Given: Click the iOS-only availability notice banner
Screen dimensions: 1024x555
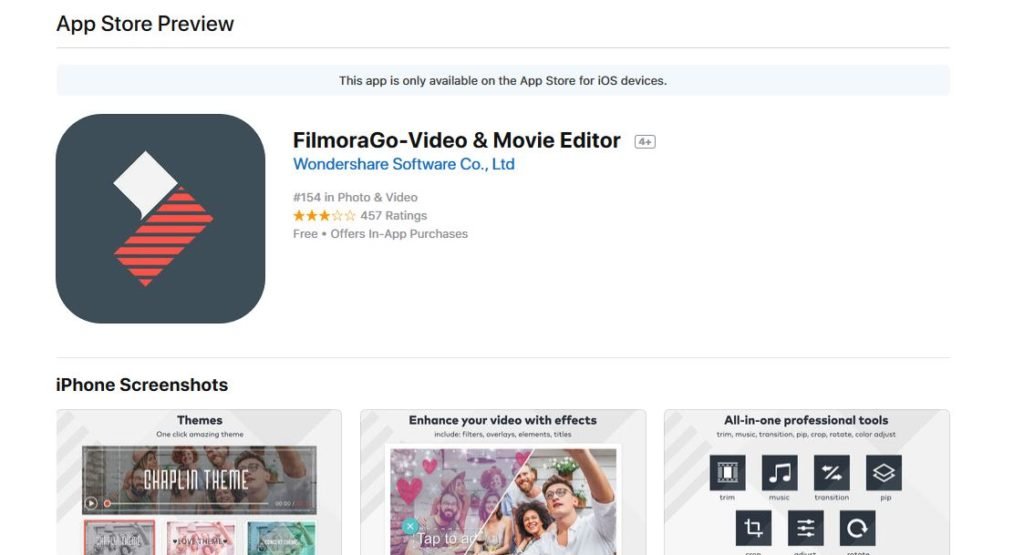Looking at the screenshot, I should click(503, 80).
